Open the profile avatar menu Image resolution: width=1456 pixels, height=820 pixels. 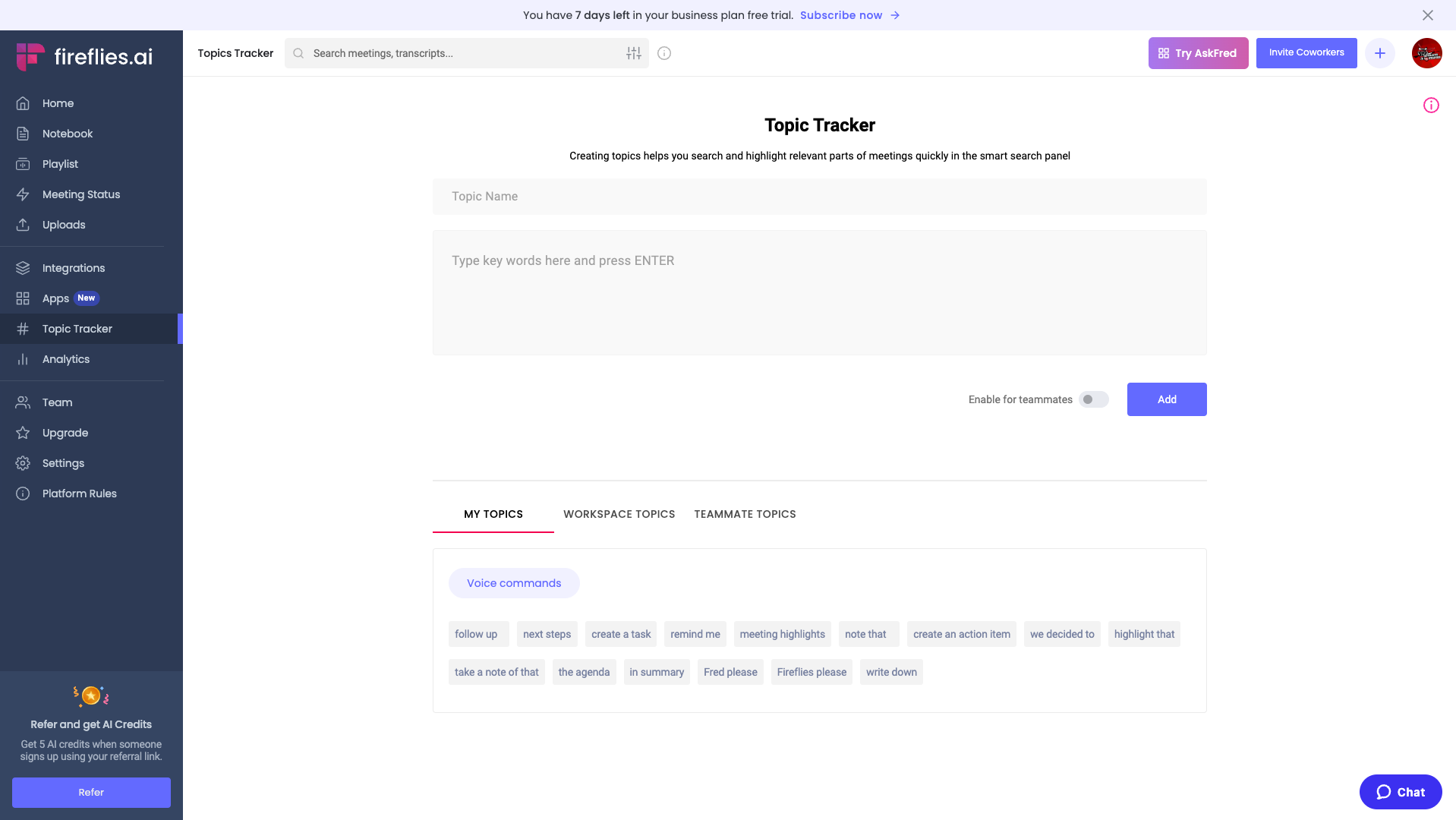(x=1426, y=53)
